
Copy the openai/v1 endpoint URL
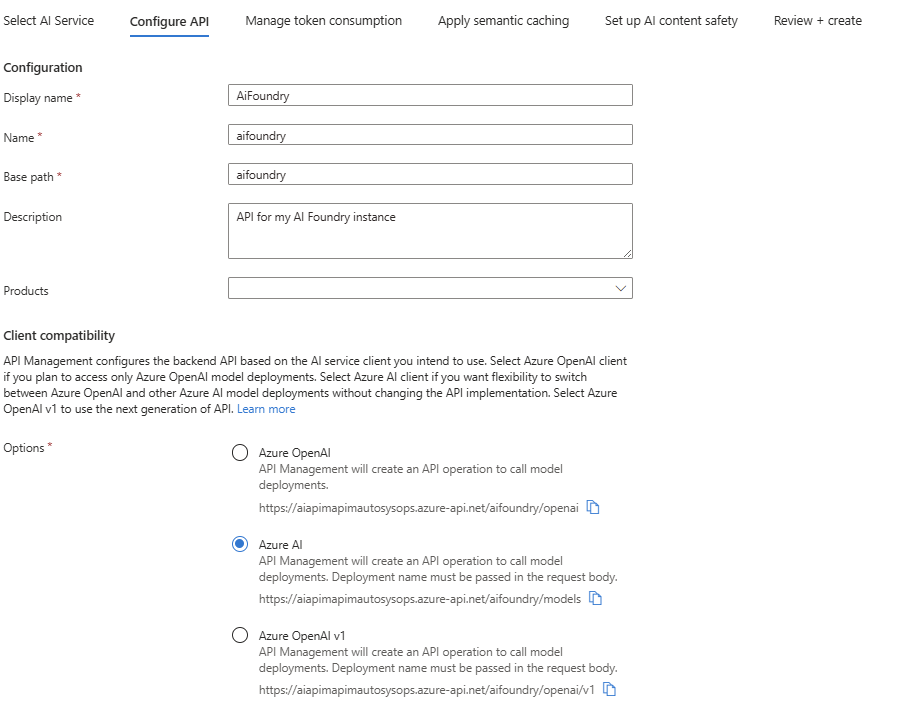click(x=609, y=689)
